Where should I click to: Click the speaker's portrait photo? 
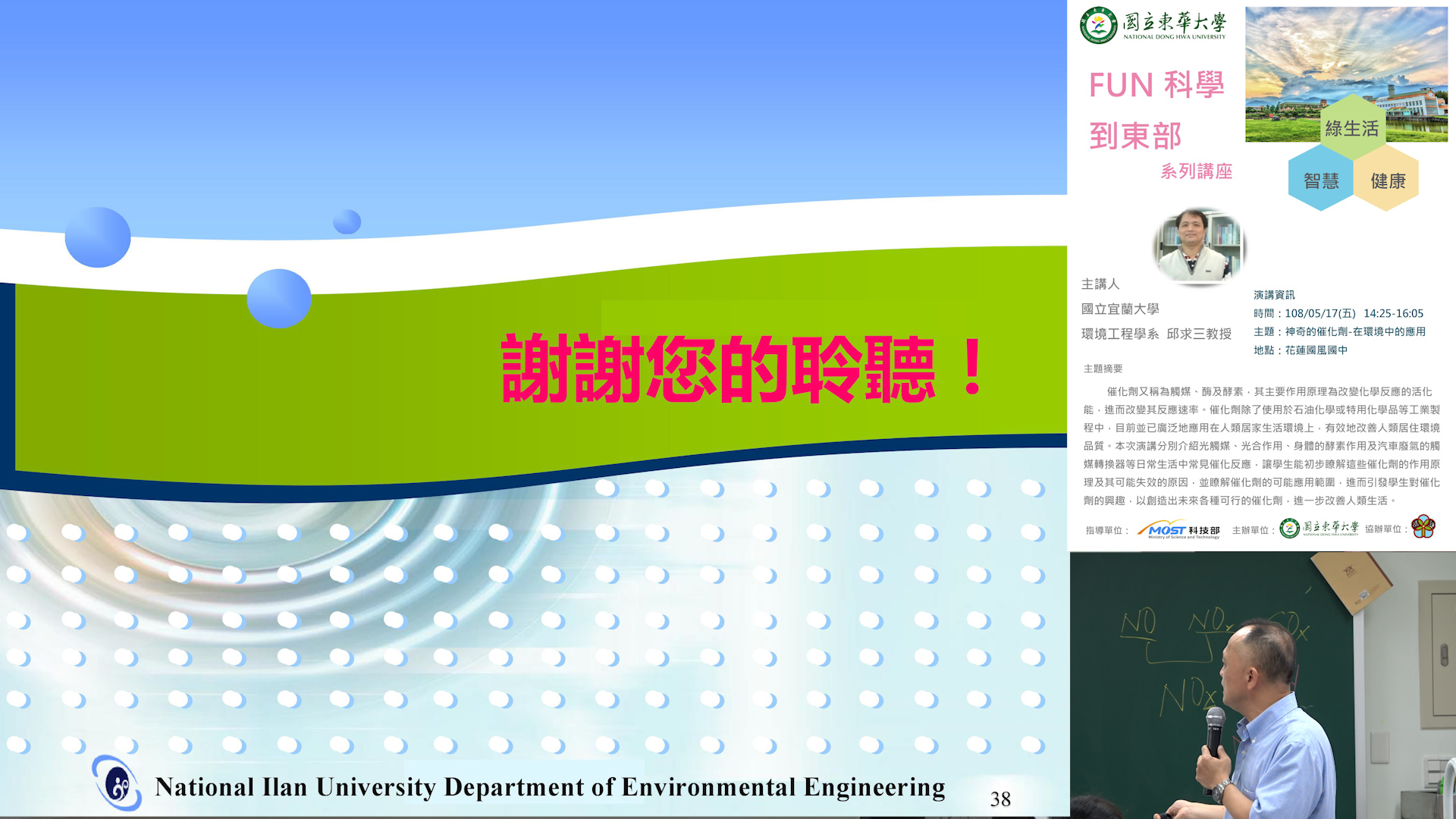(1199, 246)
